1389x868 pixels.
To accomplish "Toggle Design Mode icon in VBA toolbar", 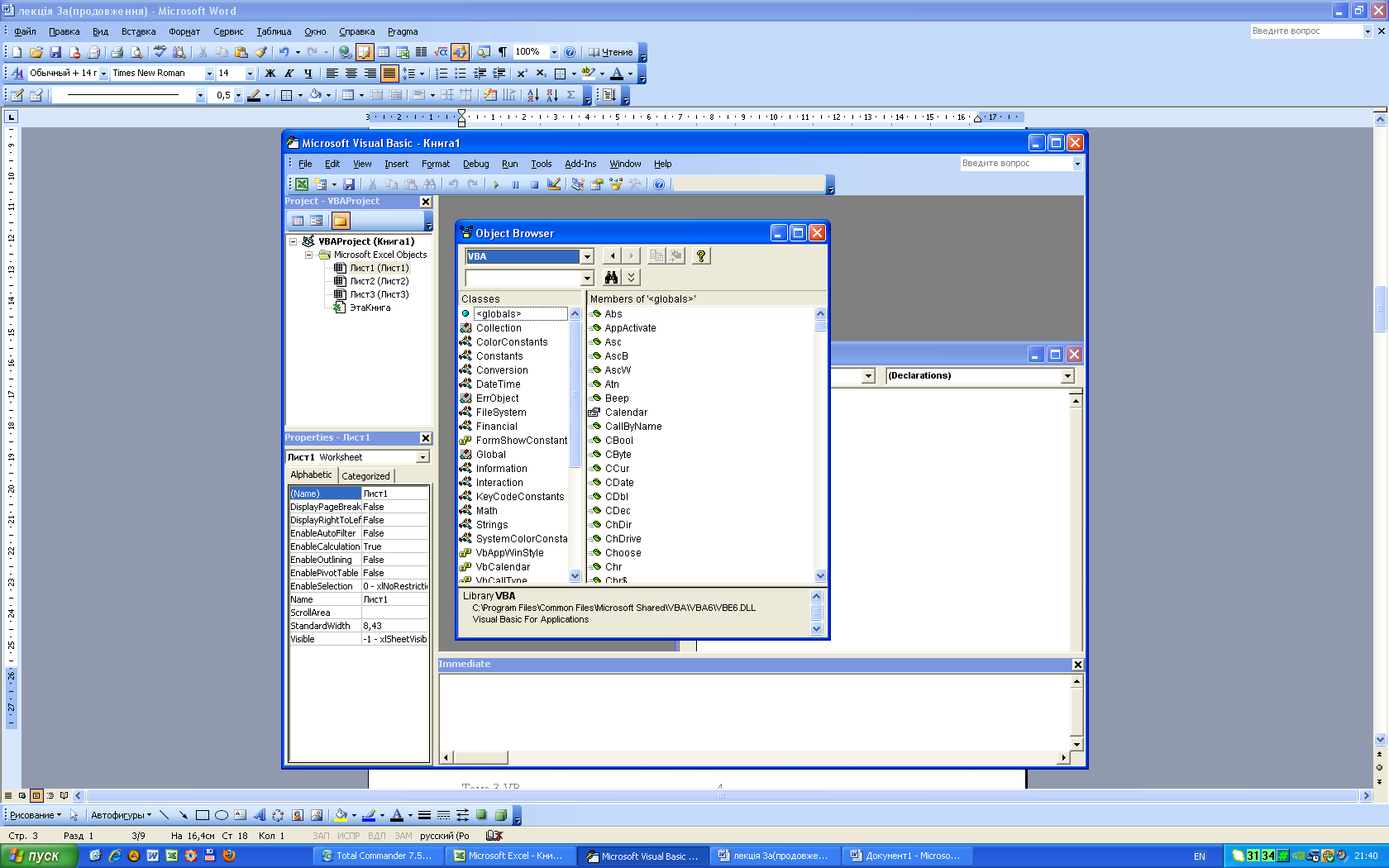I will coord(554,184).
